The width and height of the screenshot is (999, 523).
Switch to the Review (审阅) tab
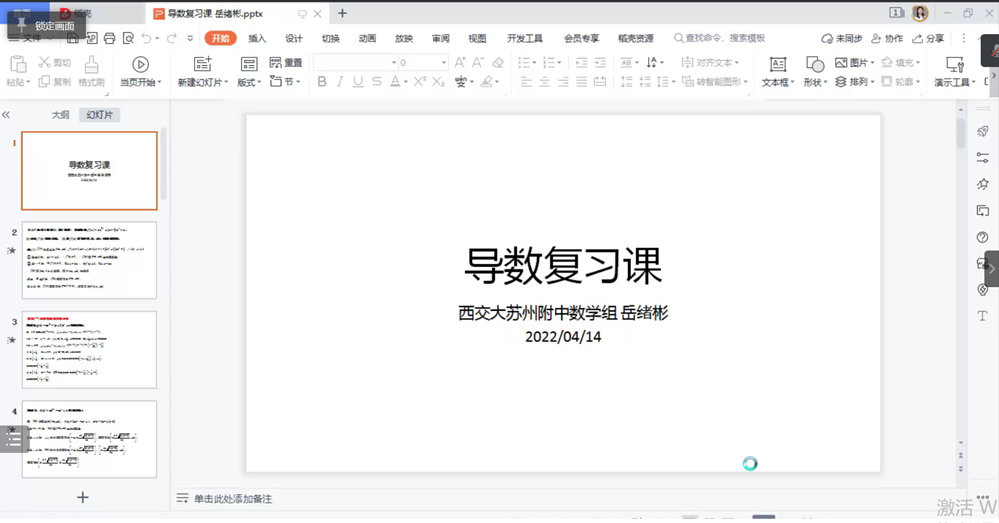pyautogui.click(x=440, y=39)
